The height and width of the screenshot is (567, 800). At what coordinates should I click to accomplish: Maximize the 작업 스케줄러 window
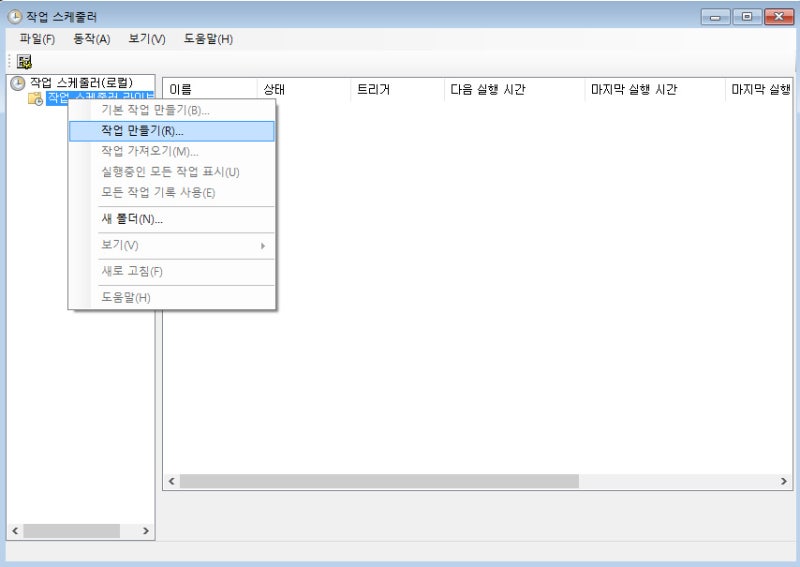(747, 17)
